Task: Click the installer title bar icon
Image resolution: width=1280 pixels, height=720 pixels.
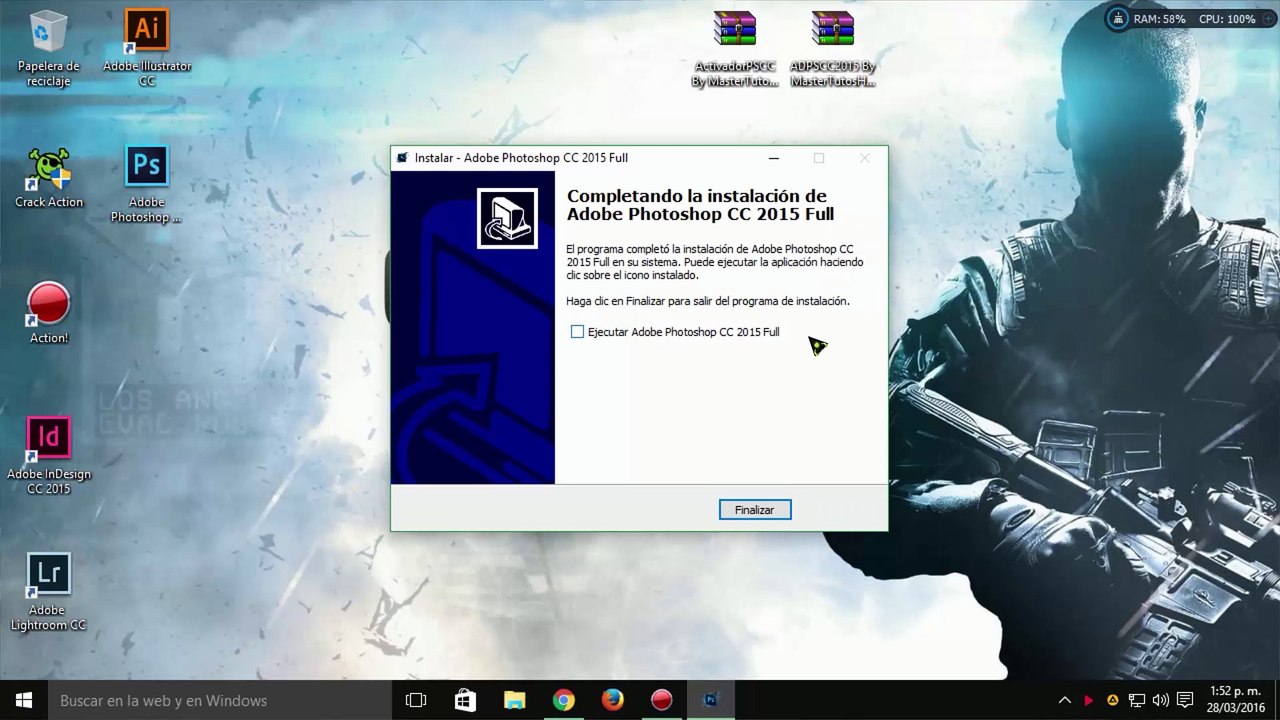Action: [x=402, y=158]
